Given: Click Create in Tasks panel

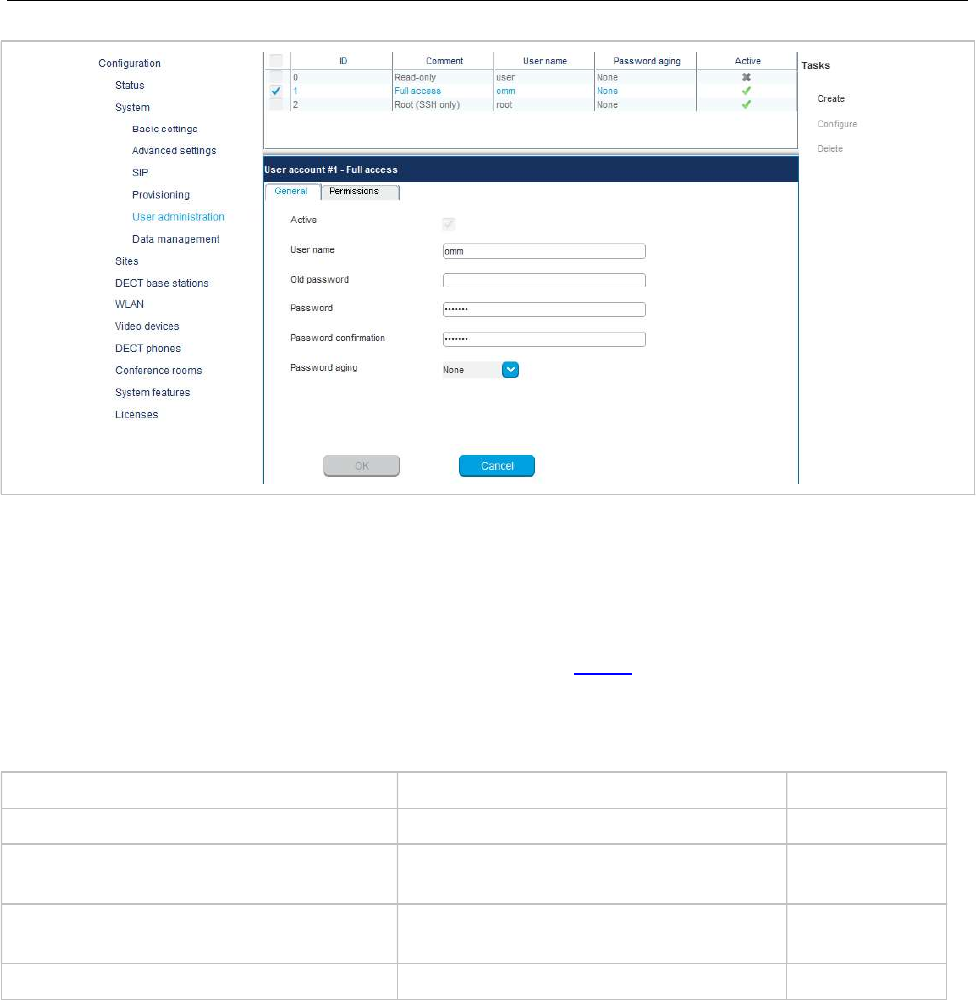Looking at the screenshot, I should pyautogui.click(x=831, y=99).
